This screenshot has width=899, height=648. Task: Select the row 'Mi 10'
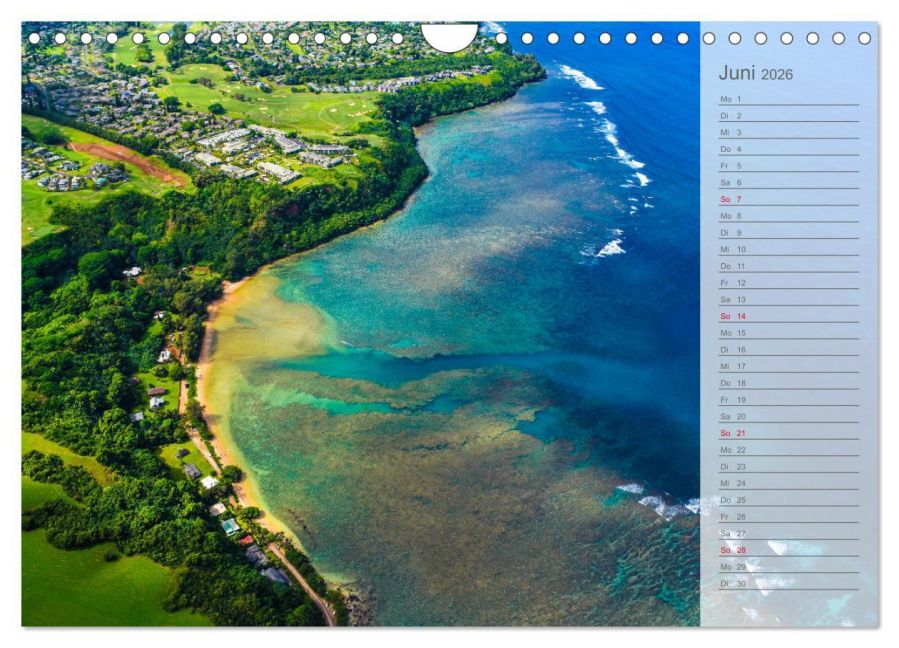pos(789,249)
